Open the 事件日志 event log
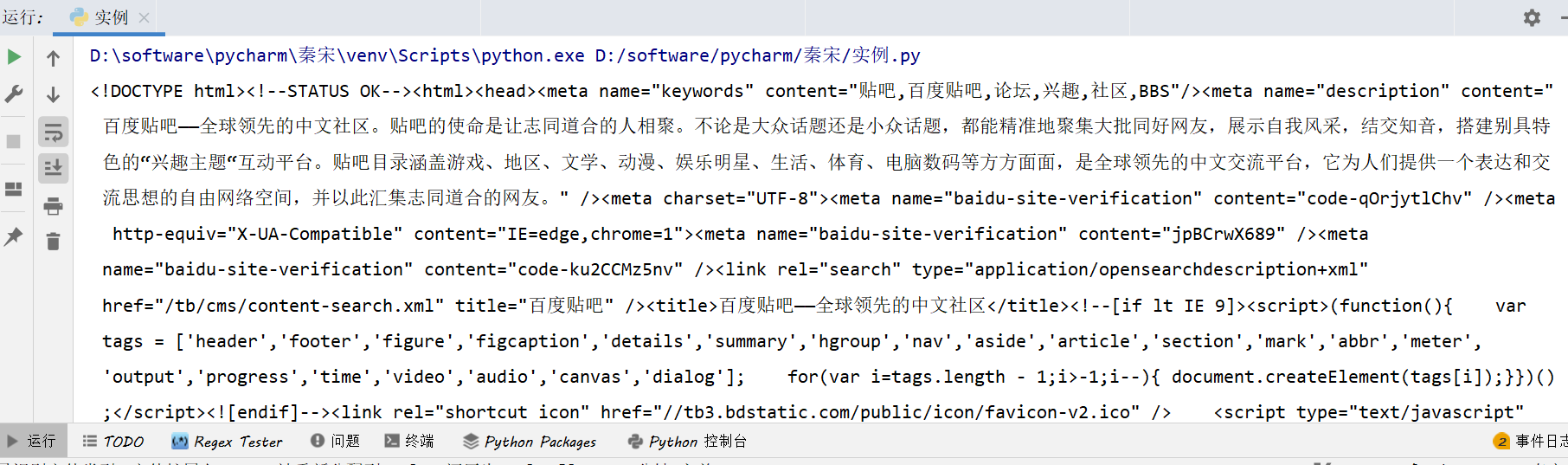Viewport: 1568px width, 465px height. (1530, 441)
